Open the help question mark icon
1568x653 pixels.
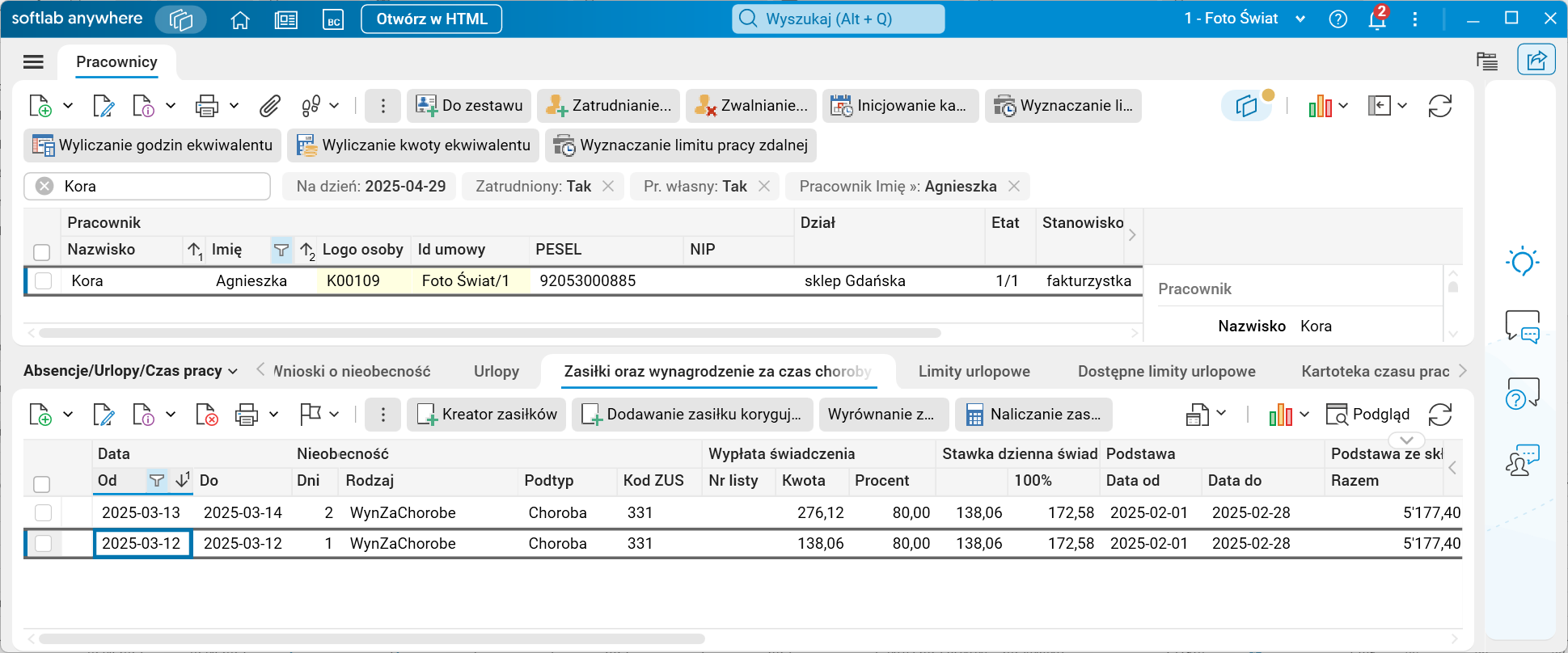(1338, 19)
